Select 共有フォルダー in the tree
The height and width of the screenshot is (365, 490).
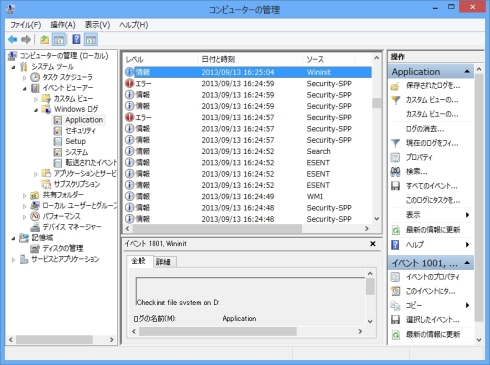(63, 195)
